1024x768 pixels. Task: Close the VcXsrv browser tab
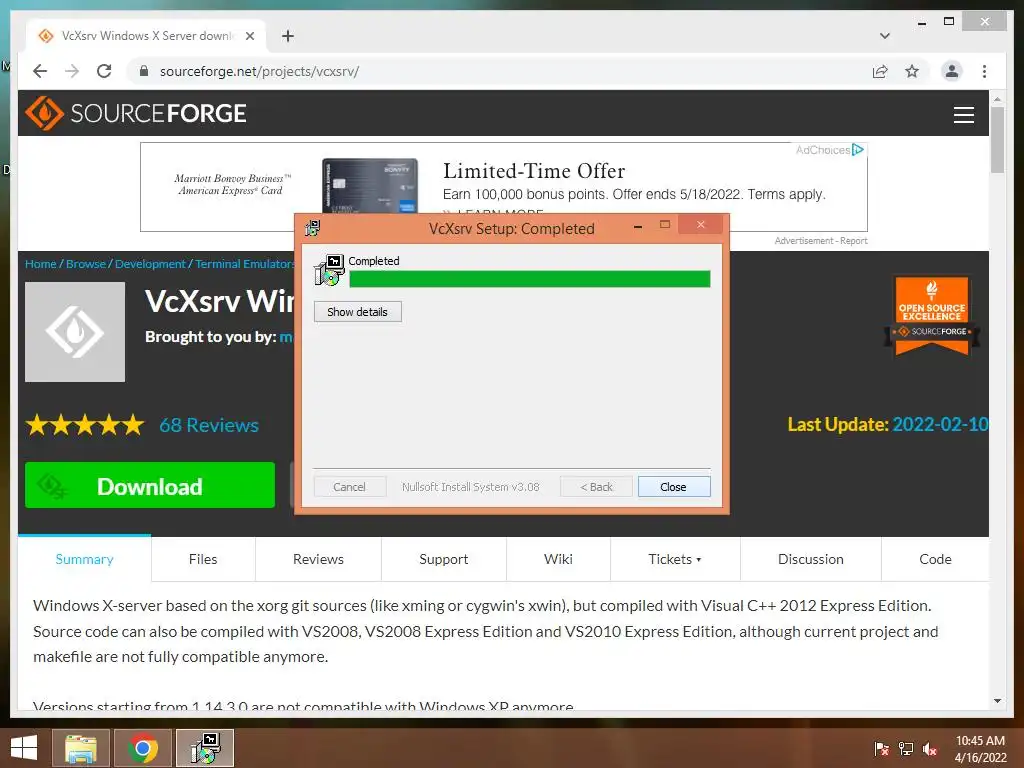[x=249, y=36]
